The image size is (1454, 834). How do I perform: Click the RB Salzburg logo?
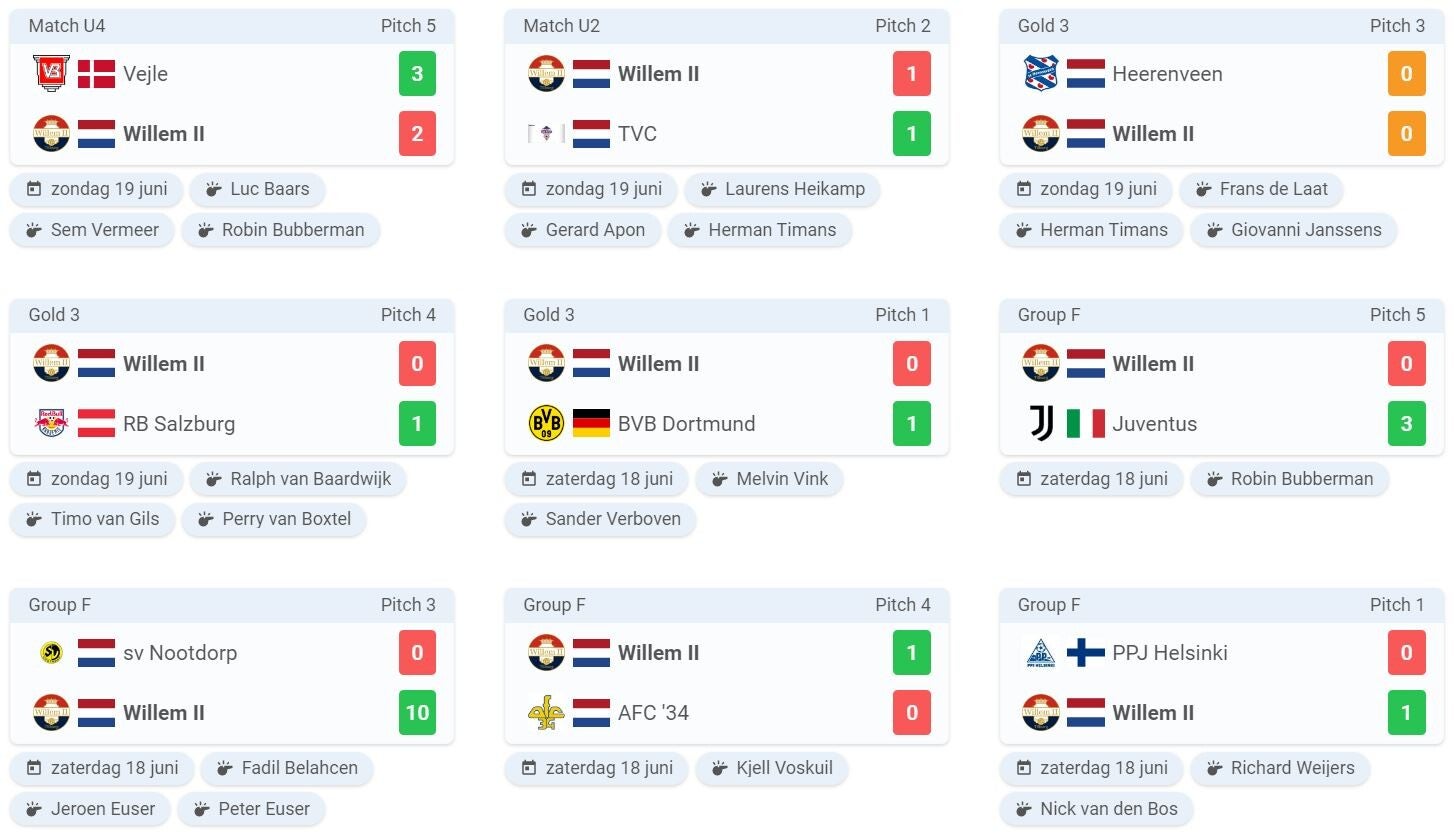[x=51, y=424]
